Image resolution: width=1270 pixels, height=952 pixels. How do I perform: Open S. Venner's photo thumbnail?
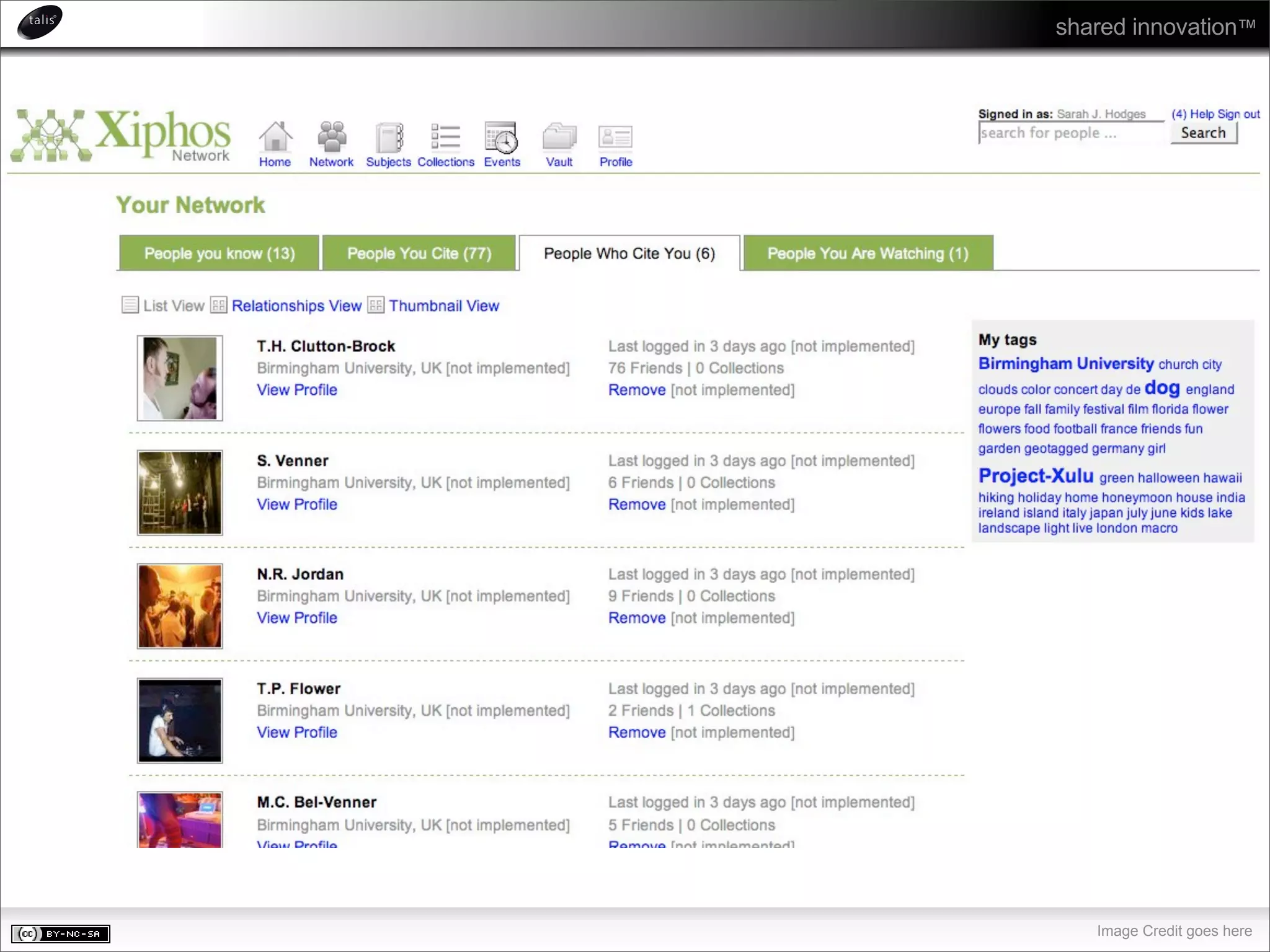pos(180,493)
